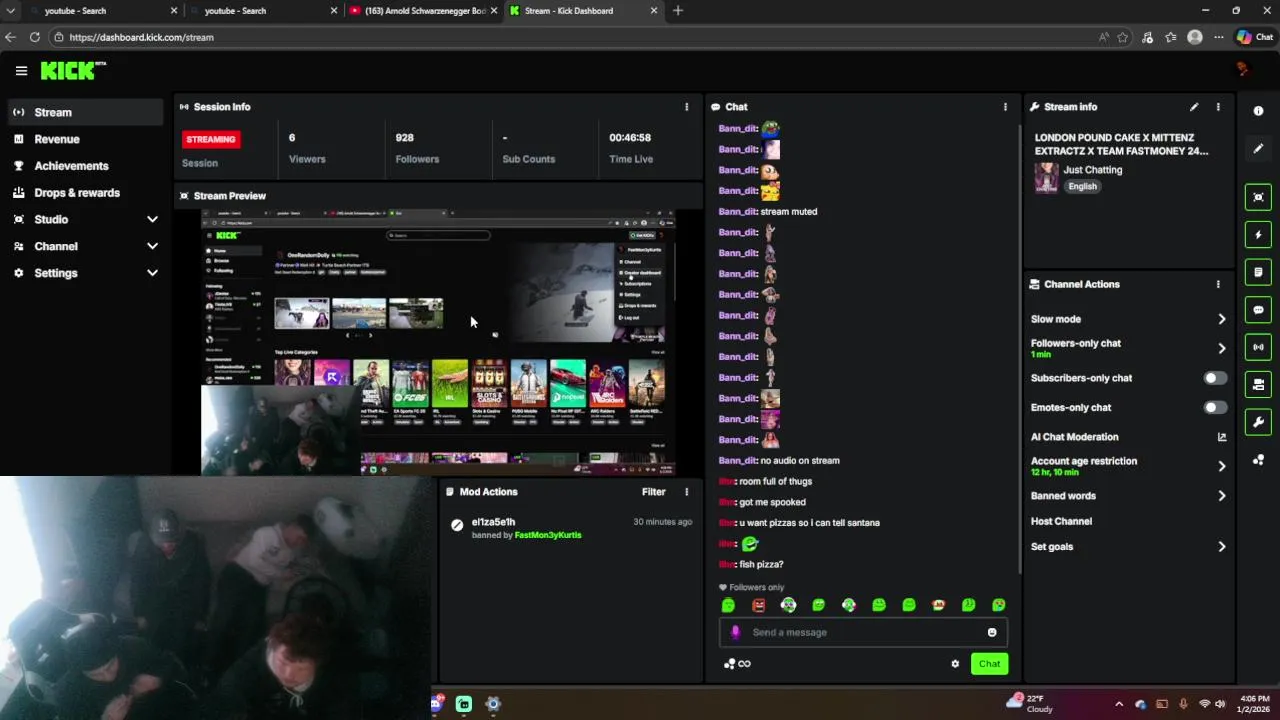Open chat settings gear icon
The height and width of the screenshot is (720, 1280).
[955, 664]
